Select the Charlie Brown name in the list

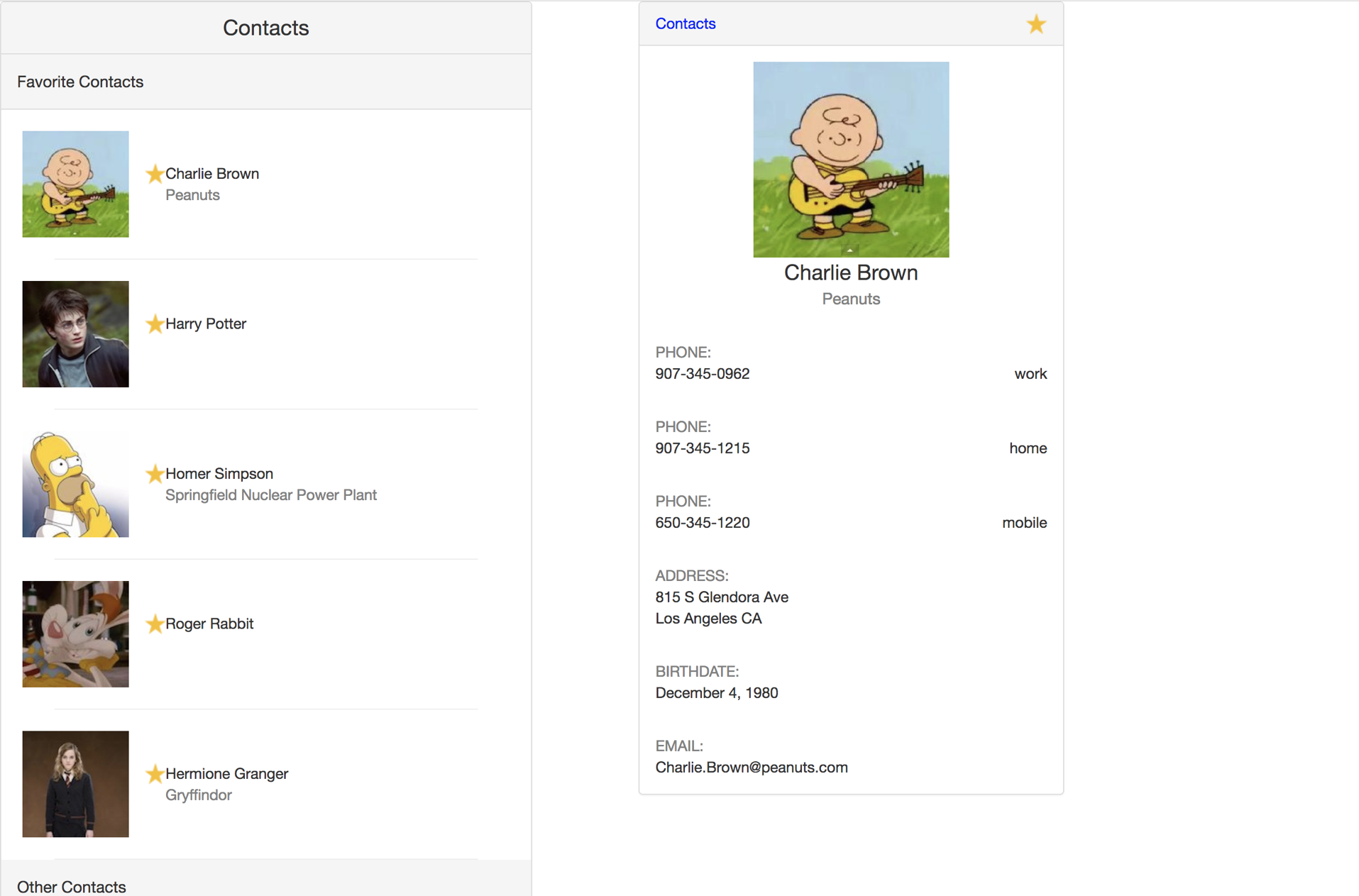coord(212,174)
